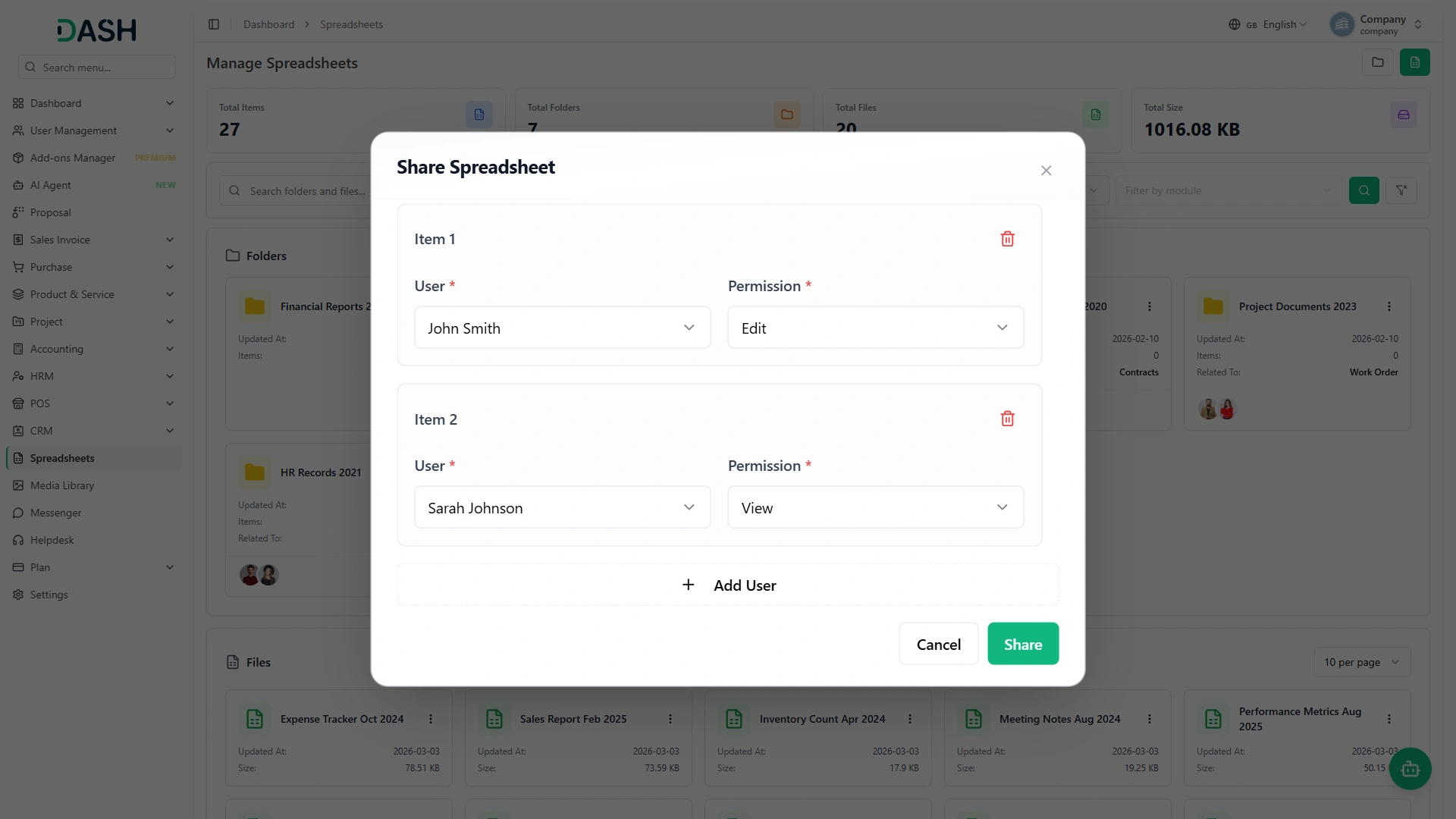Click the Cancel button
The height and width of the screenshot is (819, 1456).
point(938,644)
